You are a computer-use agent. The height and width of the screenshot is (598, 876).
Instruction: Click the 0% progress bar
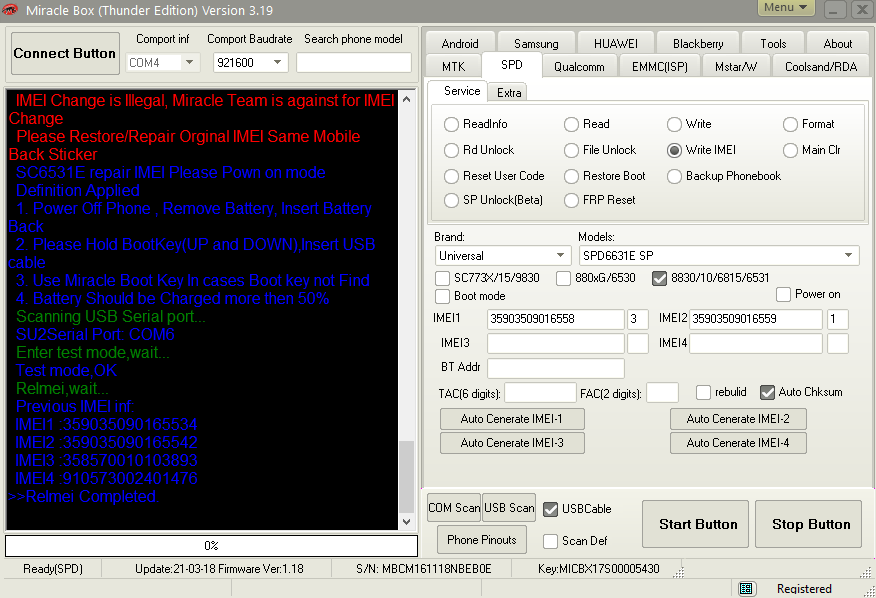pyautogui.click(x=211, y=545)
